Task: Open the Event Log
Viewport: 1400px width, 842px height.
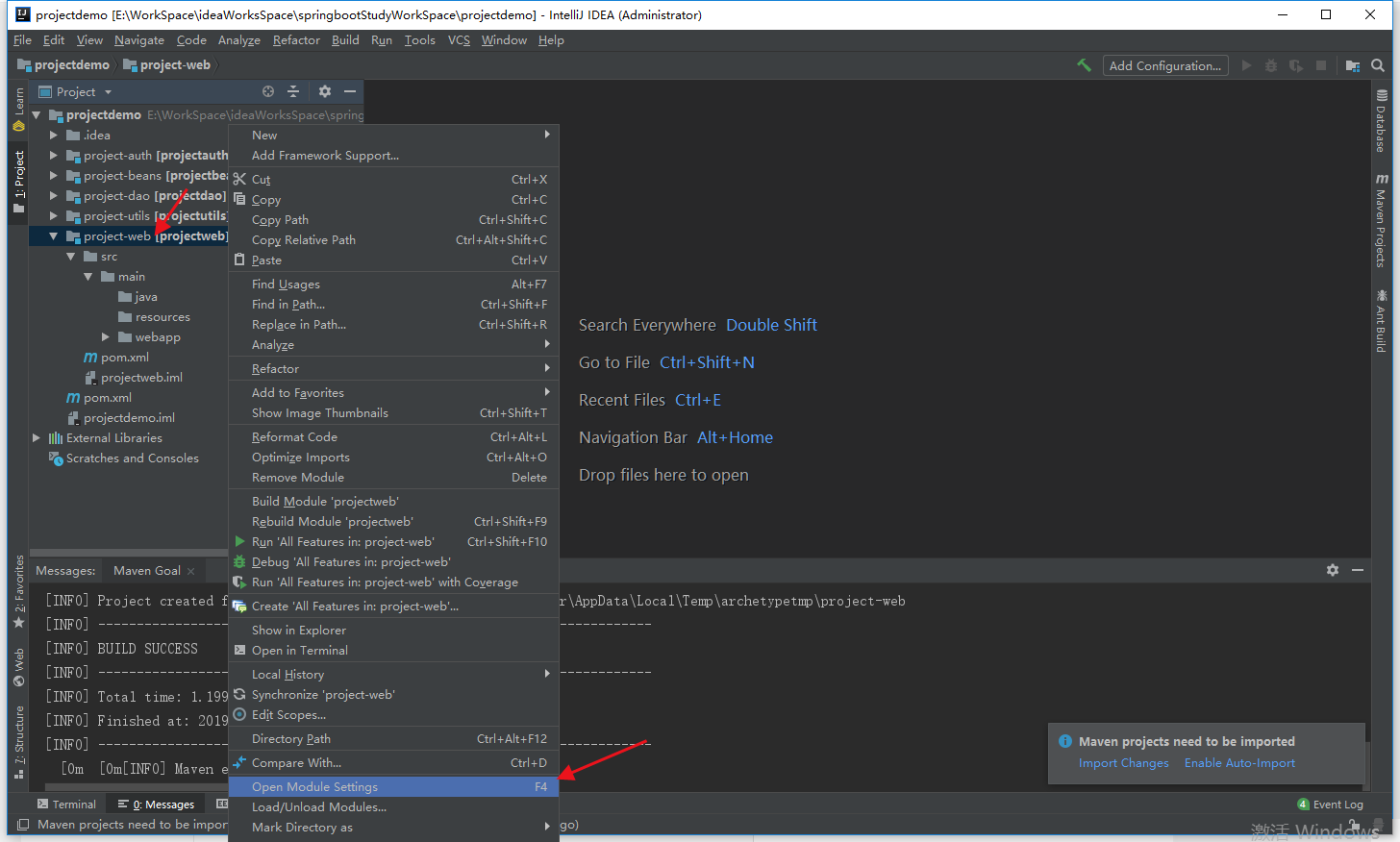Action: pyautogui.click(x=1330, y=805)
